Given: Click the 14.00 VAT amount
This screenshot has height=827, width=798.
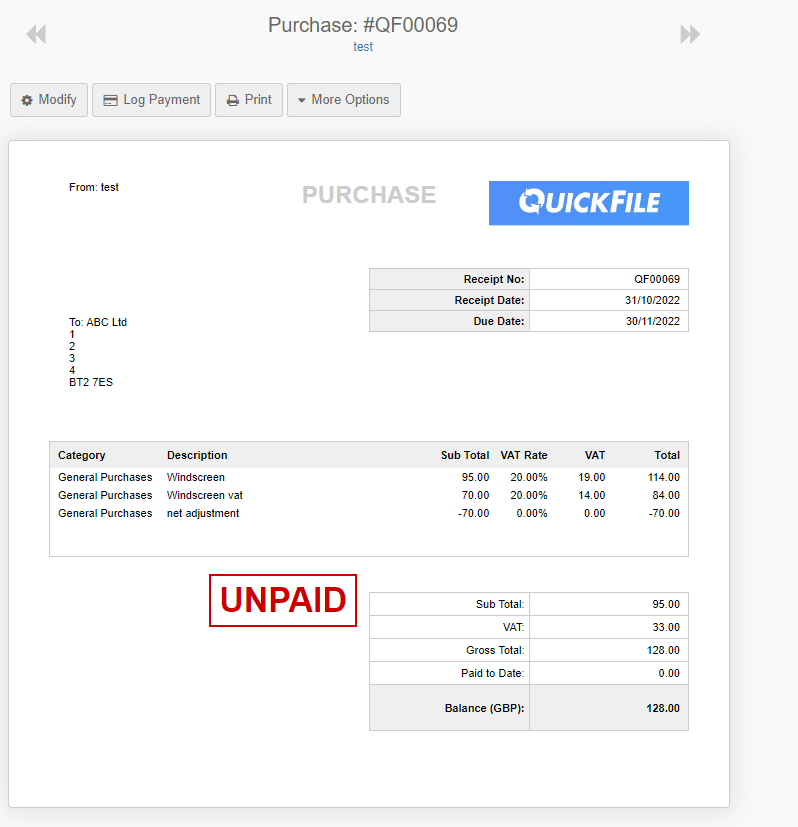Looking at the screenshot, I should click(591, 495).
